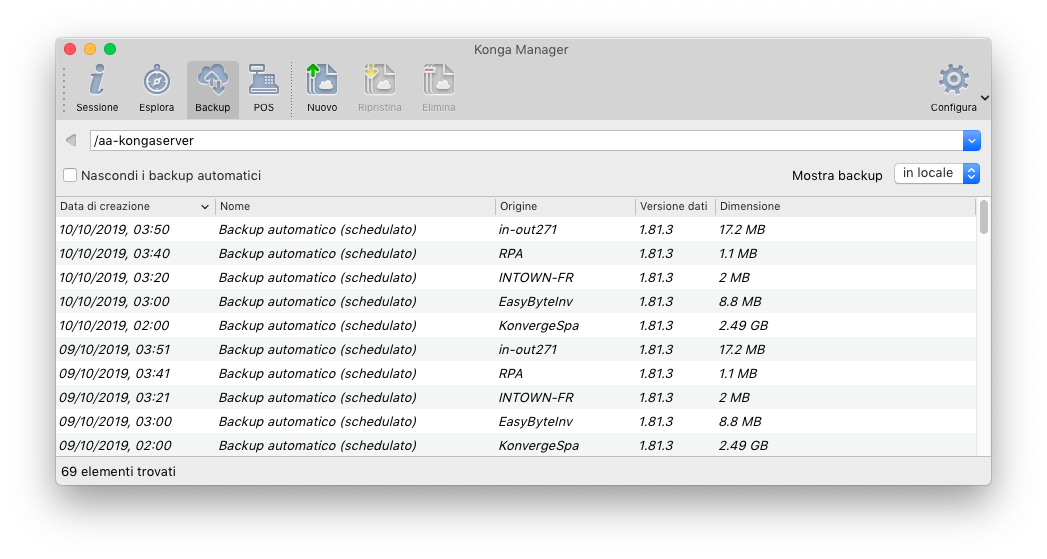This screenshot has height=559, width=1047.
Task: Select the backup dated 10/10/2019, 03:40
Action: point(515,253)
